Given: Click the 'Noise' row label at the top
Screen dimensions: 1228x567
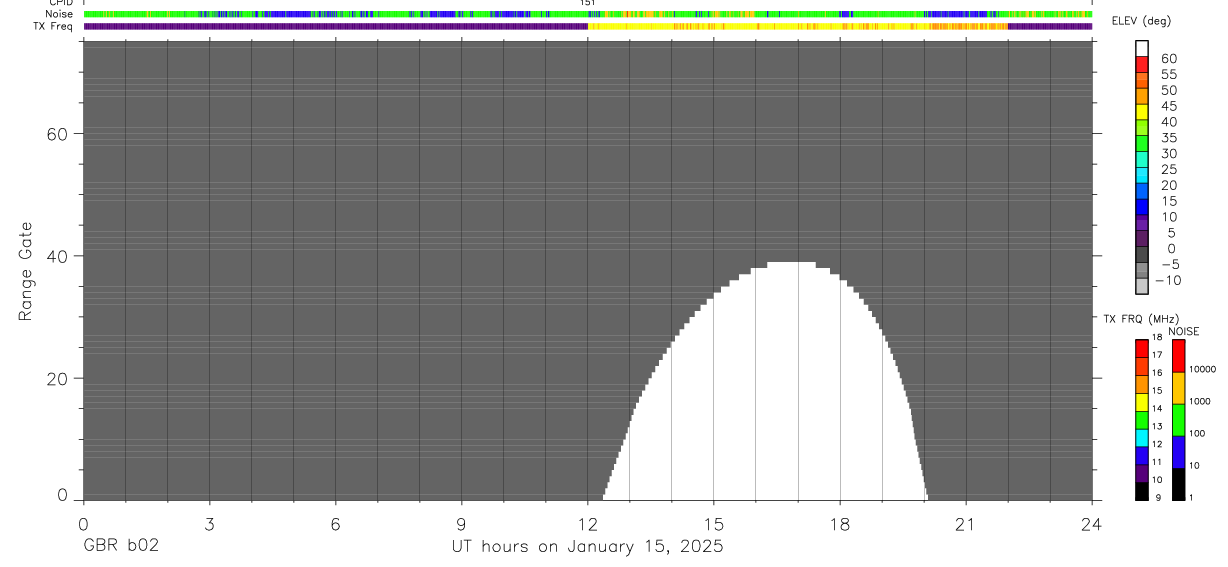Looking at the screenshot, I should pos(61,14).
